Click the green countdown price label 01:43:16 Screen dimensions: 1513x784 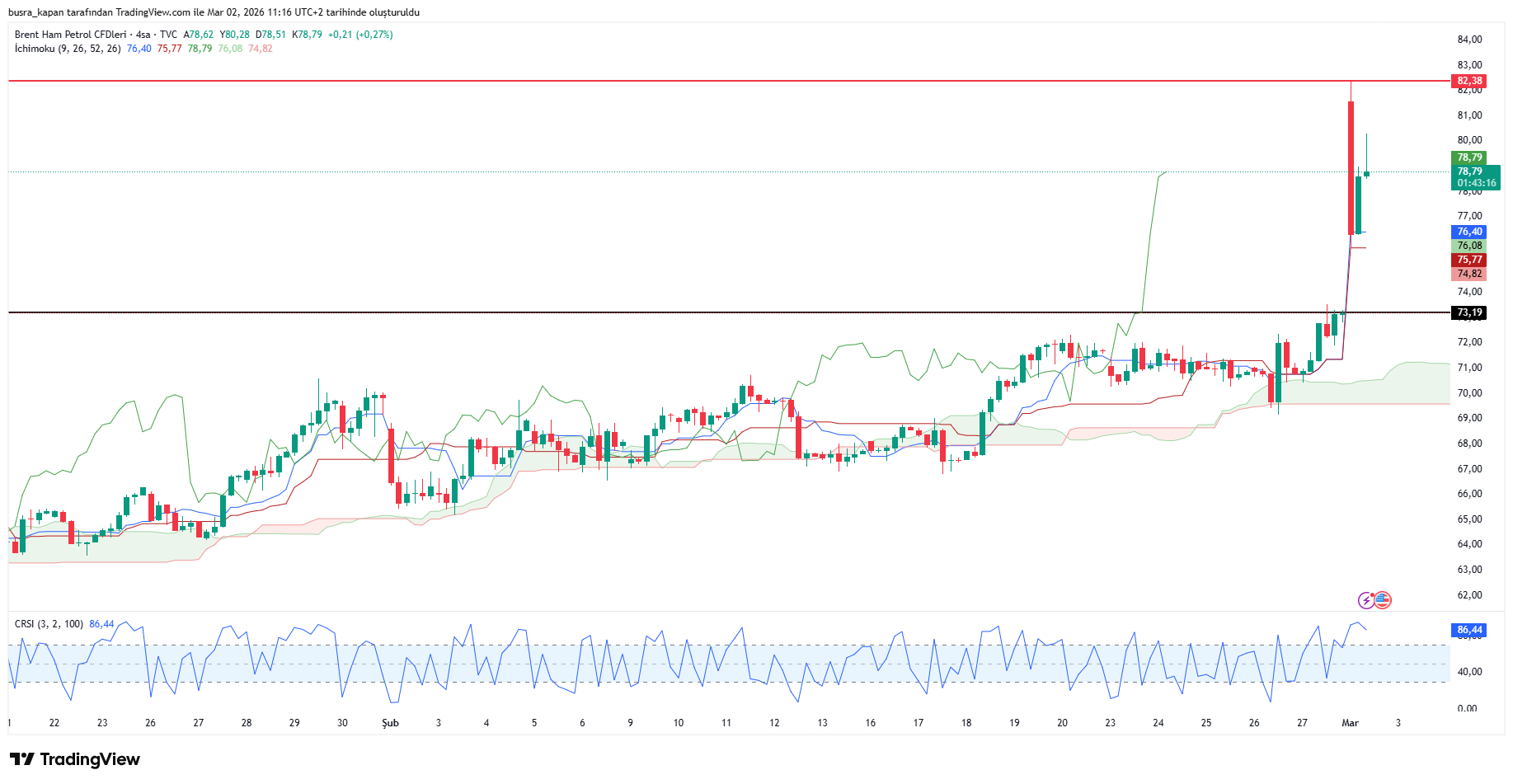[1475, 183]
